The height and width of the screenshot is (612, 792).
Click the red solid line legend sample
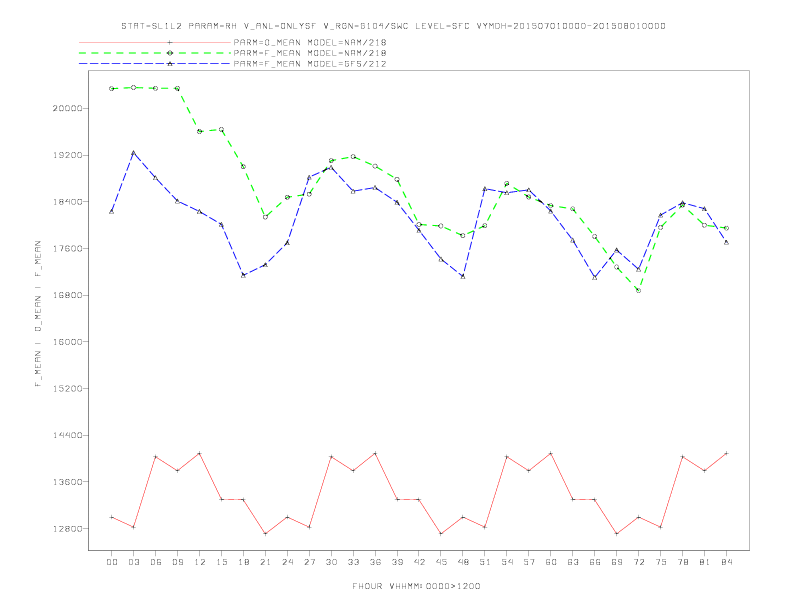pyautogui.click(x=155, y=42)
